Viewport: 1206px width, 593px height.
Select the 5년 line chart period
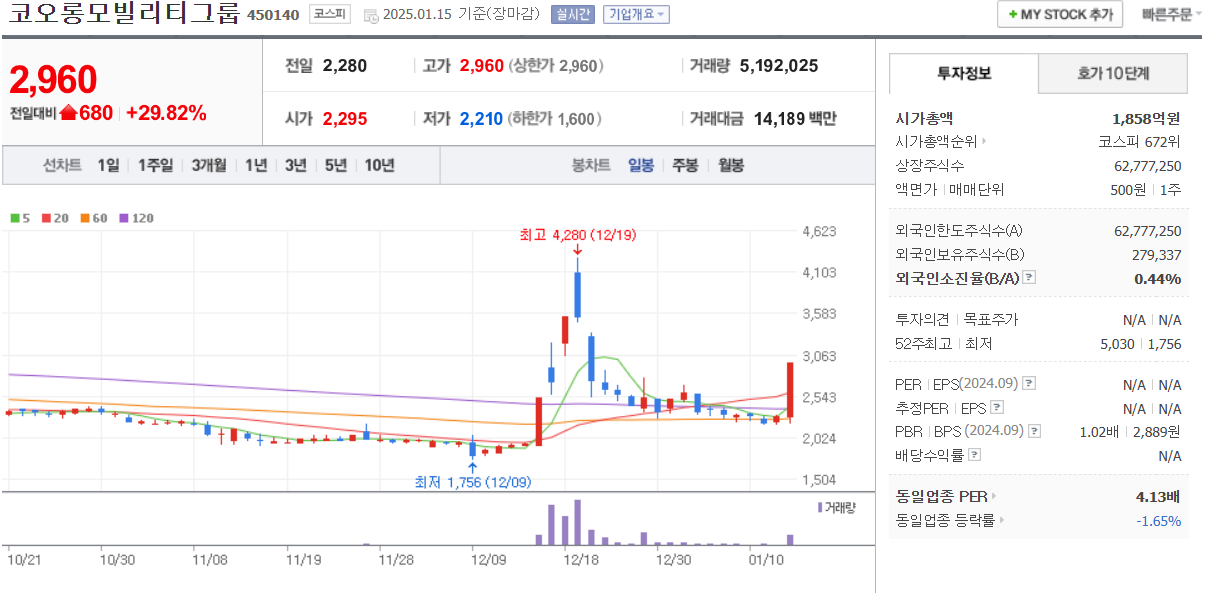pyautogui.click(x=335, y=166)
